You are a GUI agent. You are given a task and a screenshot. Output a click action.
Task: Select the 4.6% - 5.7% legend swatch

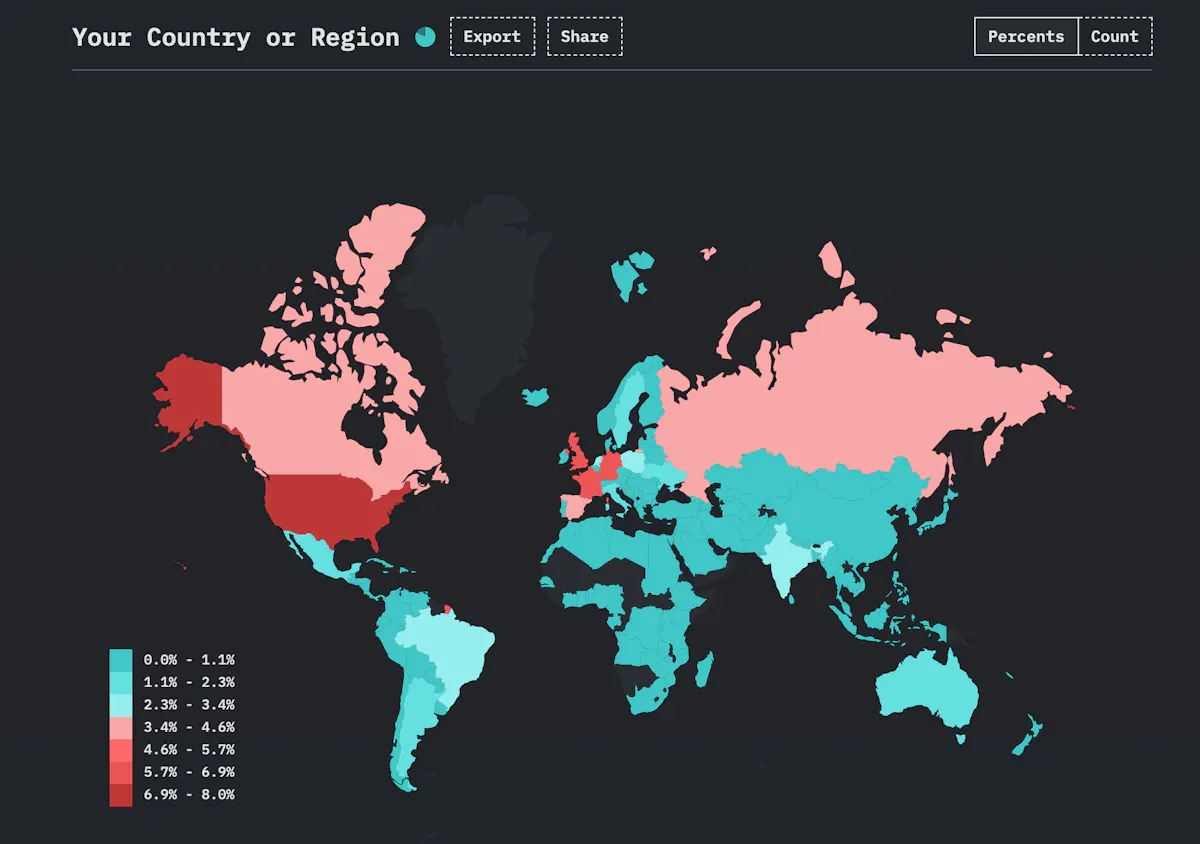[x=121, y=750]
